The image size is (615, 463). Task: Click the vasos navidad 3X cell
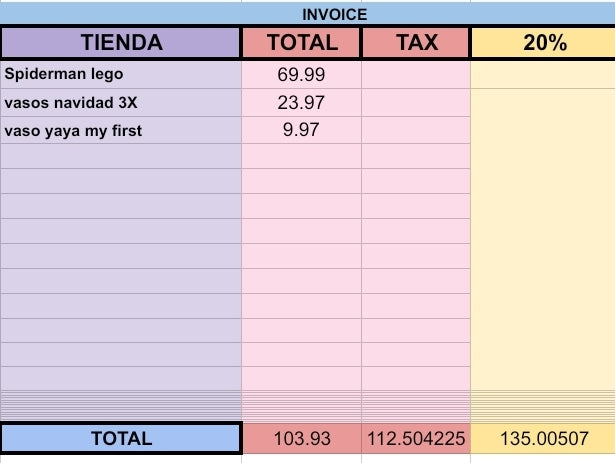pyautogui.click(x=121, y=103)
